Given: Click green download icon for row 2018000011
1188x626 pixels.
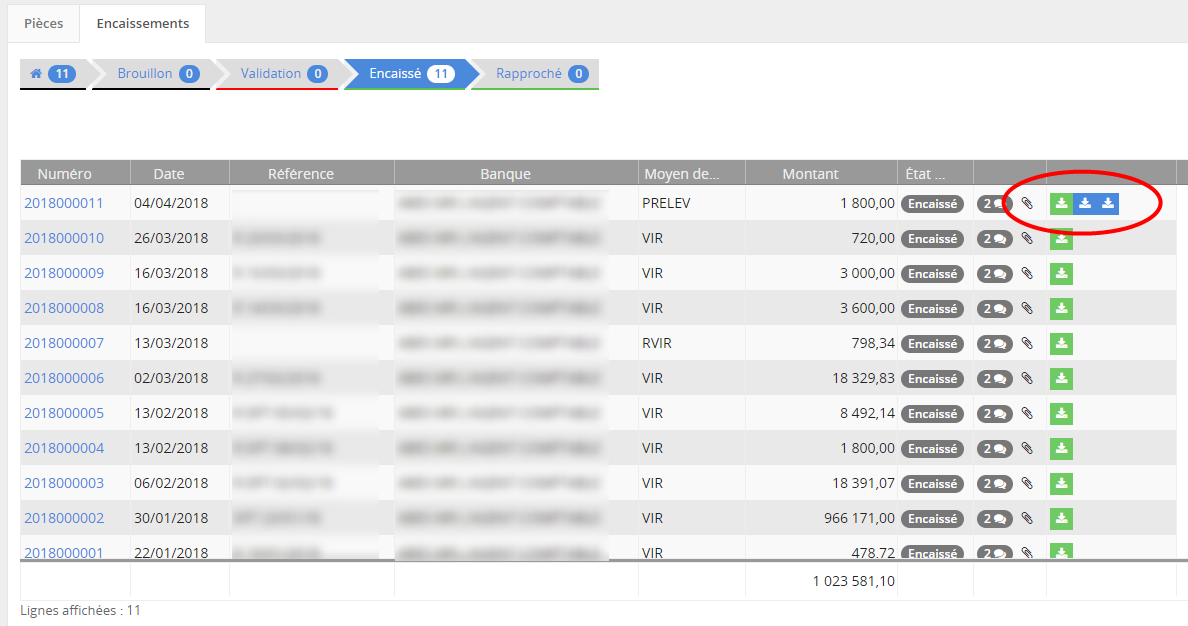Looking at the screenshot, I should [1061, 204].
